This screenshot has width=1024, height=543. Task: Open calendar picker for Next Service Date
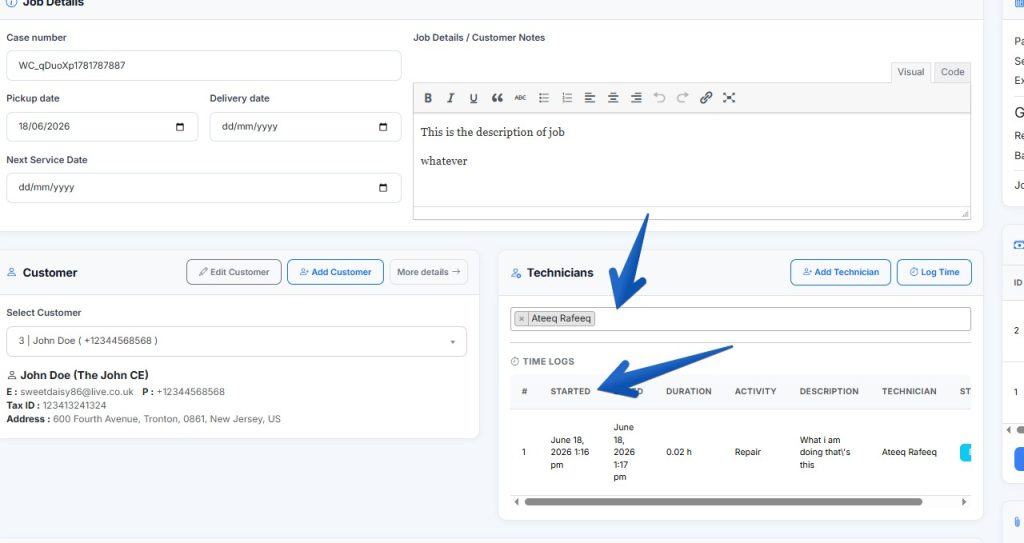tap(383, 188)
